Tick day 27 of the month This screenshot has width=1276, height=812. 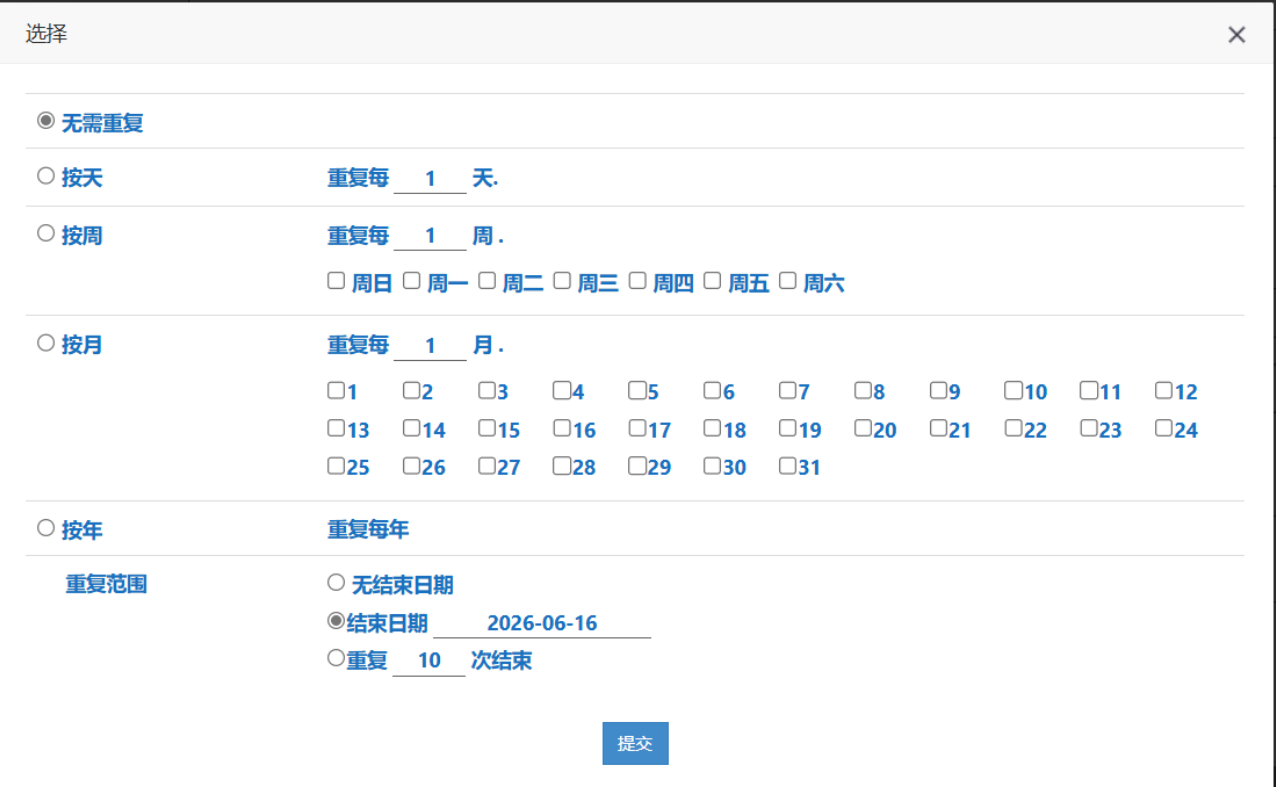coord(486,465)
